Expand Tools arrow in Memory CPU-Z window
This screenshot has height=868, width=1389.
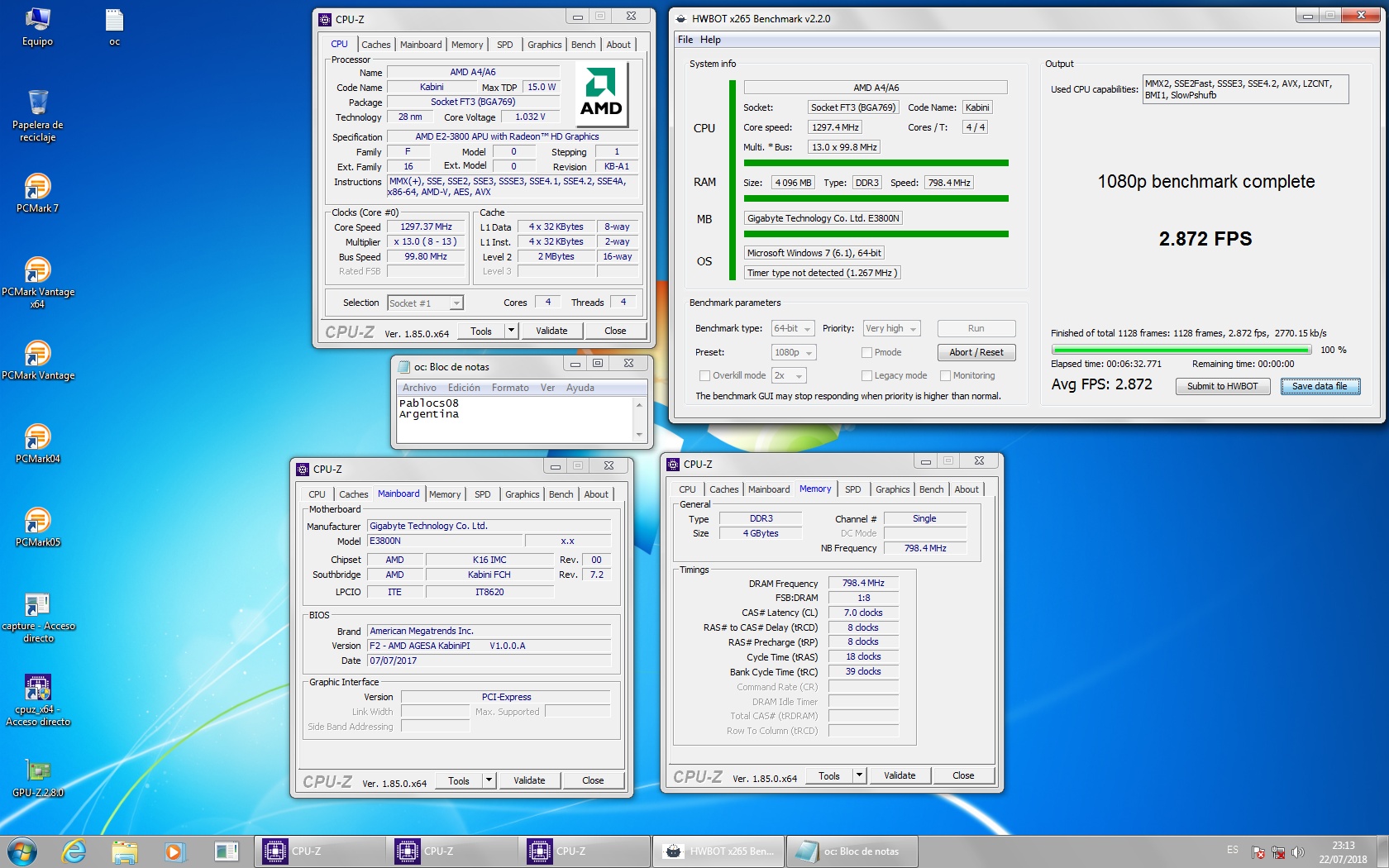coord(859,775)
